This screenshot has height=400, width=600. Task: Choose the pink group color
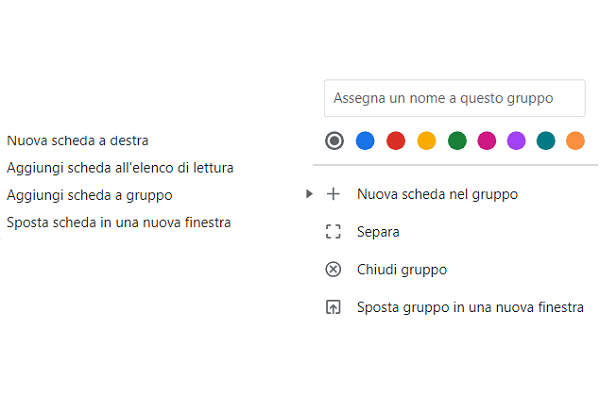(x=487, y=141)
